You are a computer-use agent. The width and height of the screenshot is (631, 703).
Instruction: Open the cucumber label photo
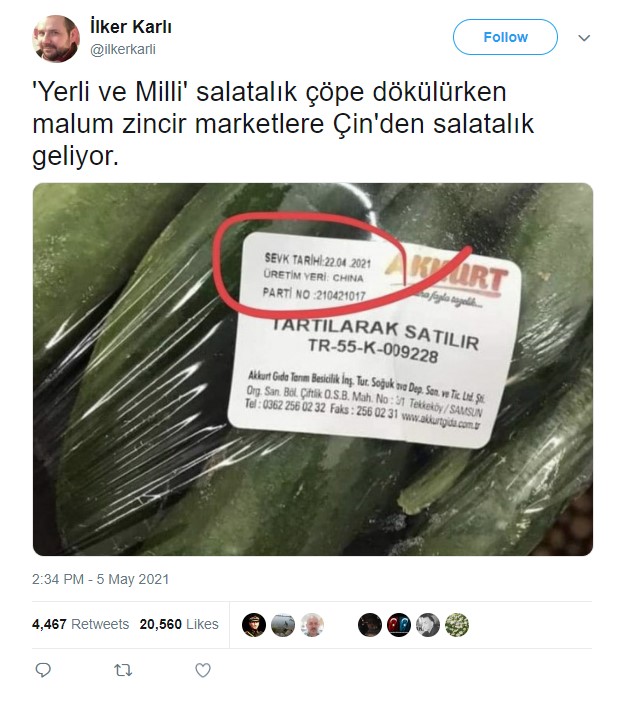point(313,369)
